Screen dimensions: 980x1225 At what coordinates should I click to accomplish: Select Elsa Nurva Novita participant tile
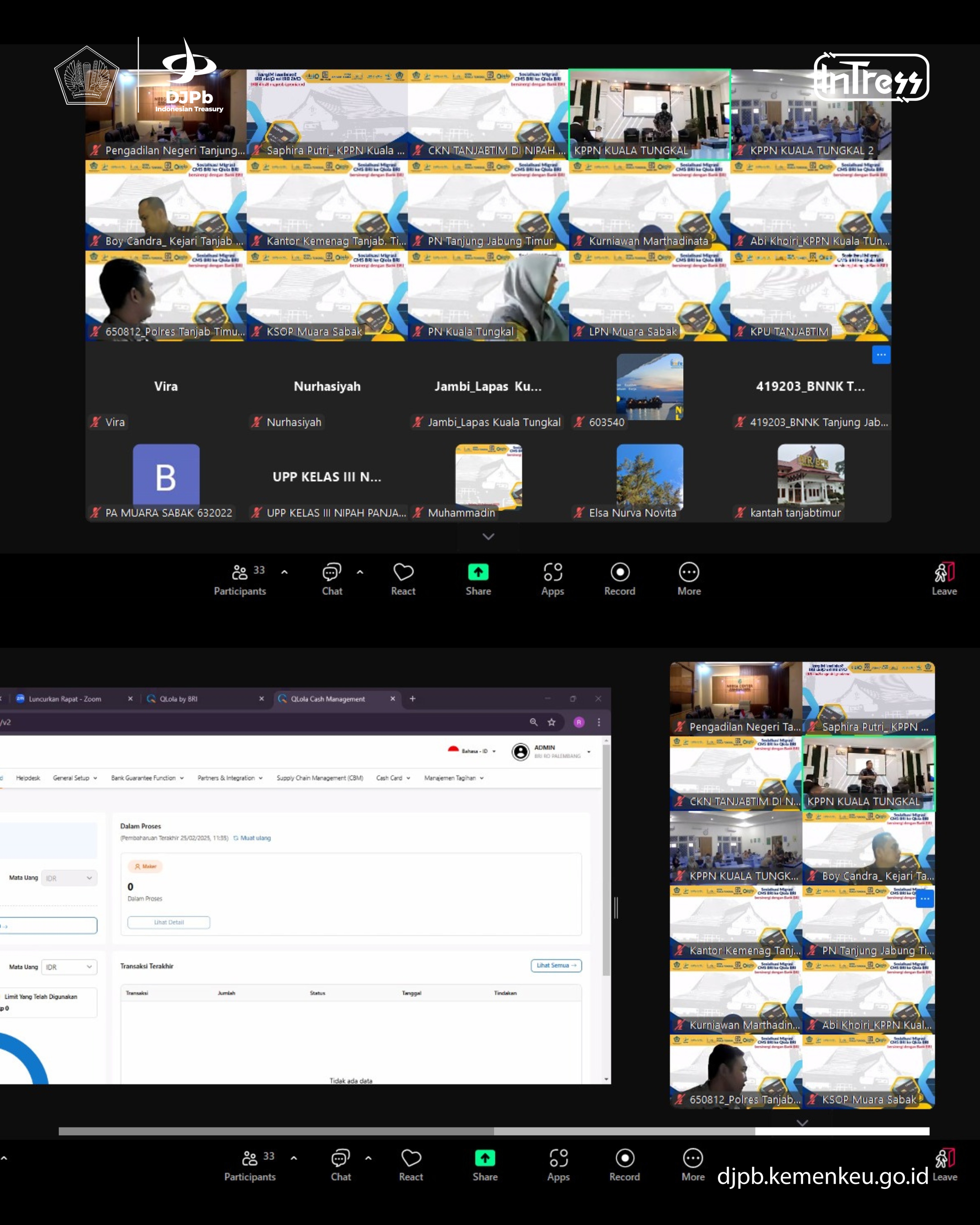[x=649, y=477]
